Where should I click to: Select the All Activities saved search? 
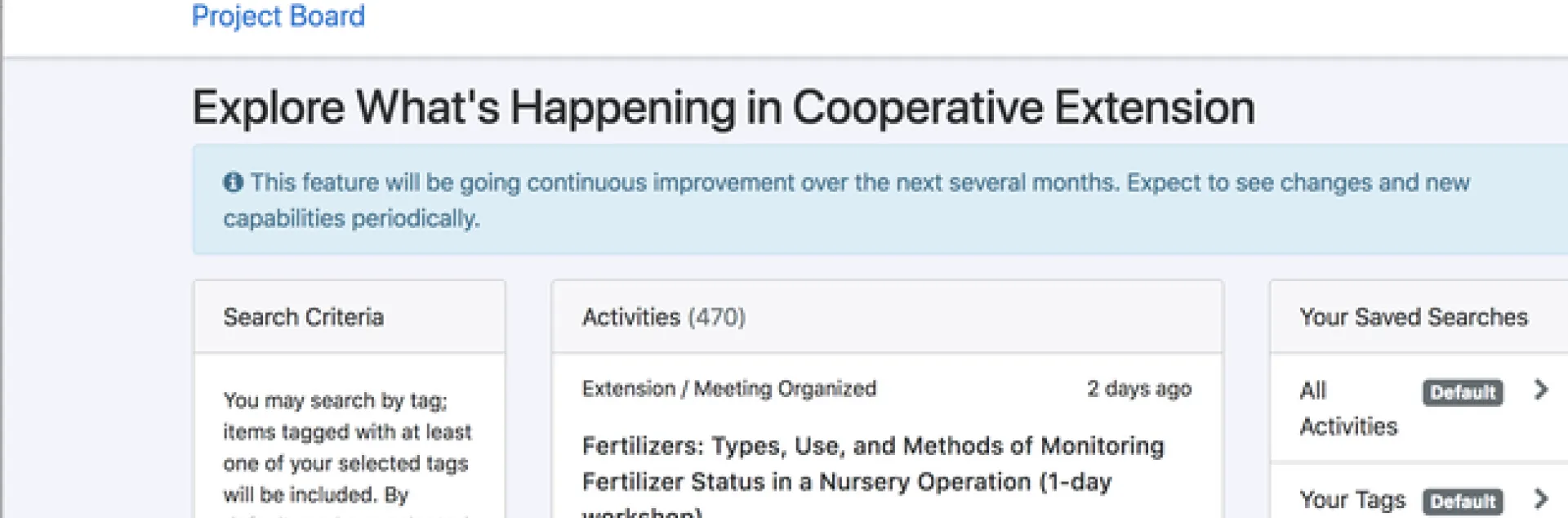(1347, 408)
